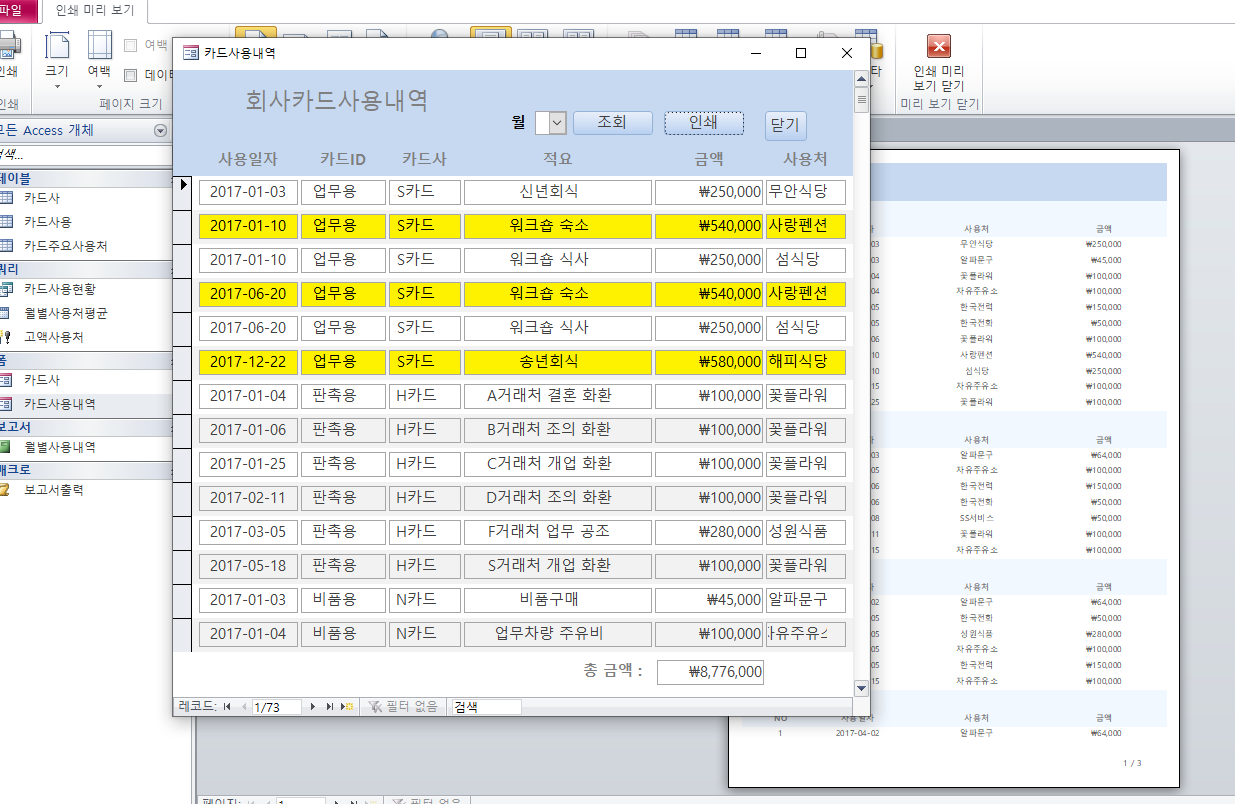Open 월별사용내역 report in navigation pane
Image resolution: width=1235 pixels, height=804 pixels.
(x=60, y=447)
